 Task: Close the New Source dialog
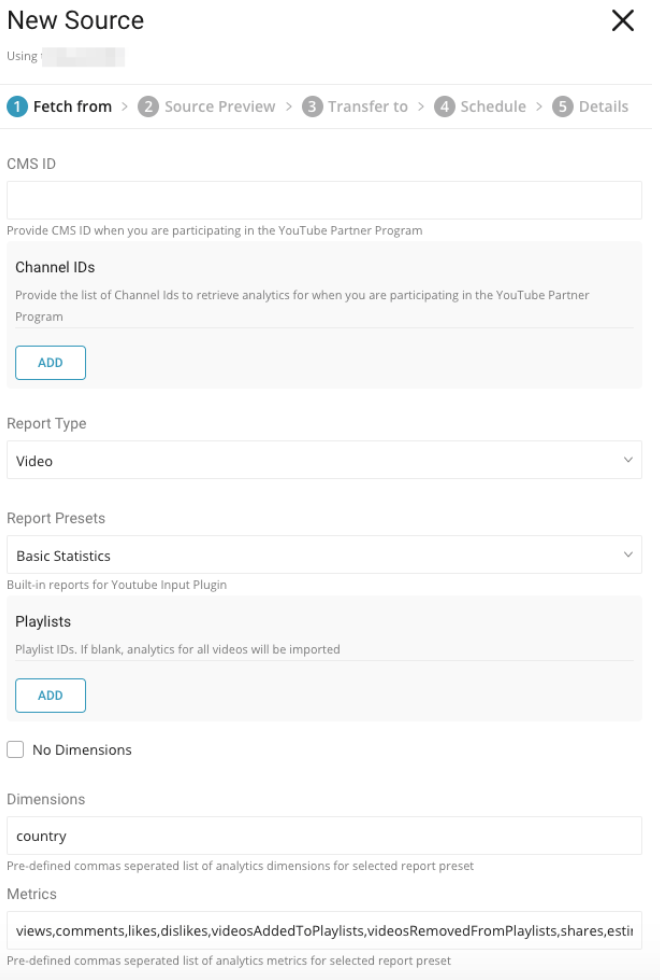pyautogui.click(x=623, y=21)
